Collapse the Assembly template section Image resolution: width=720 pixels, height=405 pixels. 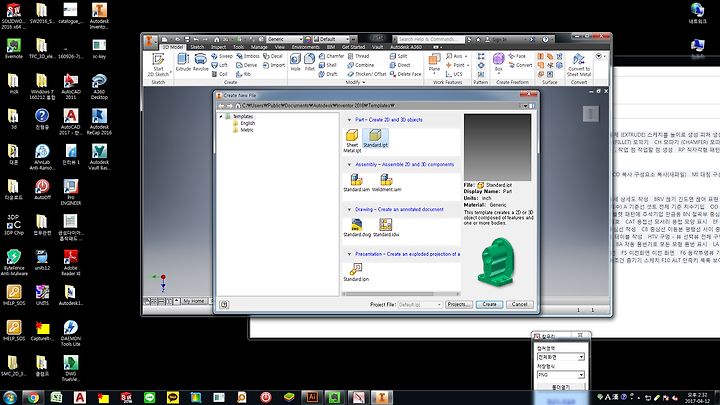click(x=349, y=164)
